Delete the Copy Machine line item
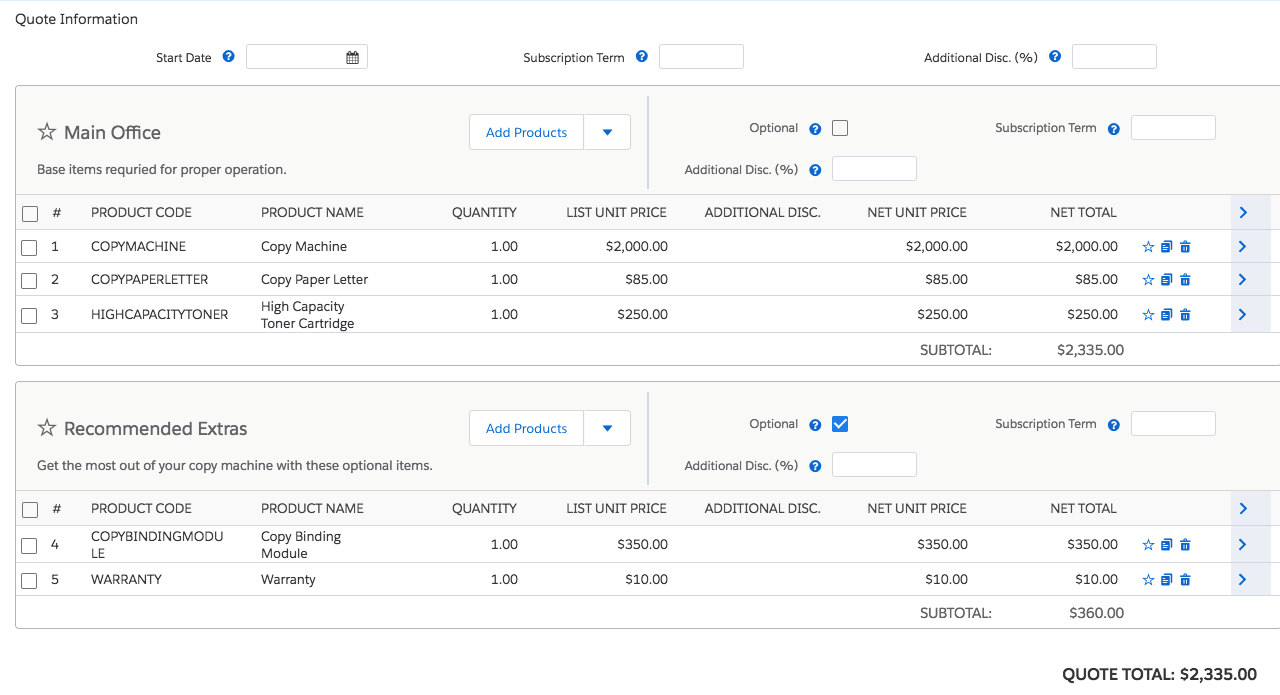This screenshot has width=1280, height=695. point(1185,247)
